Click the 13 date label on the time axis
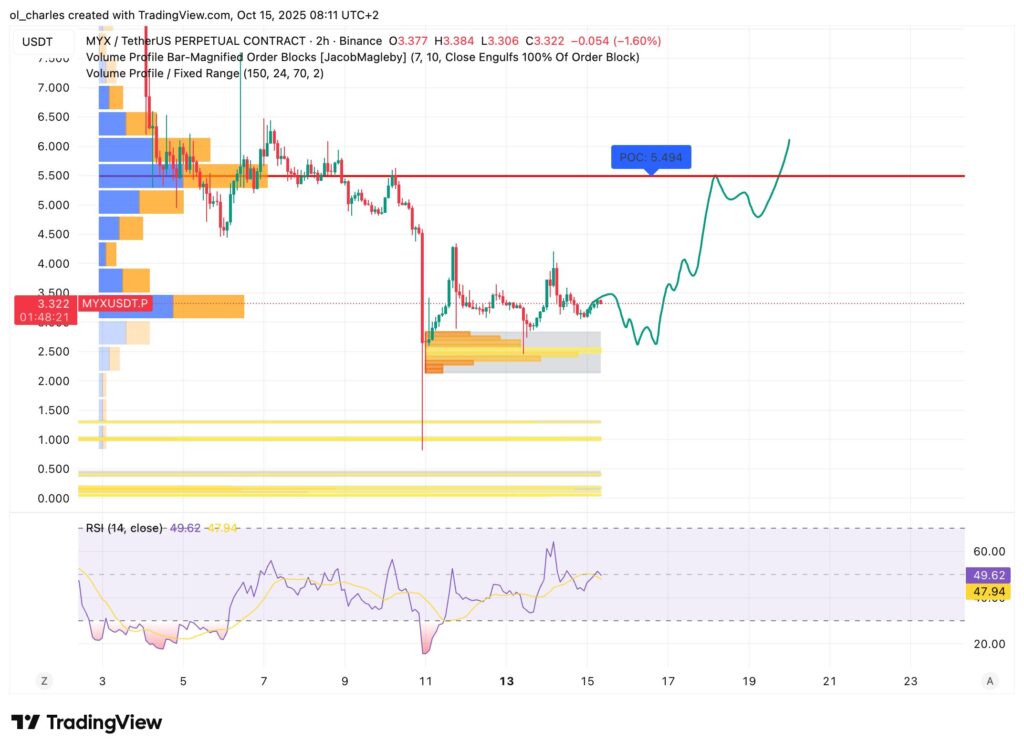This screenshot has height=751, width=1024. tap(507, 681)
